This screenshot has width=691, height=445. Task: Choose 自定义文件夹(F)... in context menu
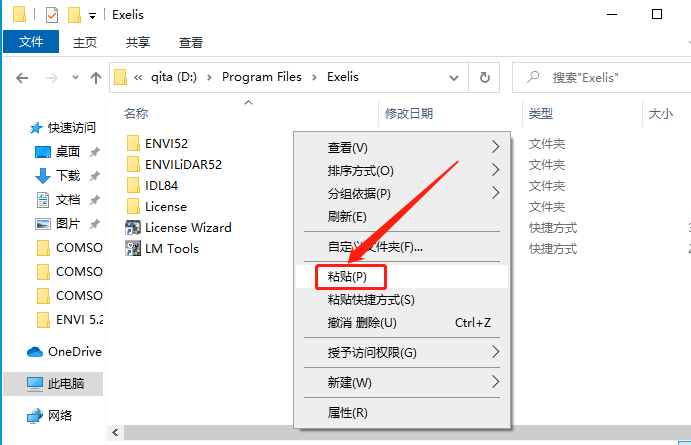click(402, 246)
